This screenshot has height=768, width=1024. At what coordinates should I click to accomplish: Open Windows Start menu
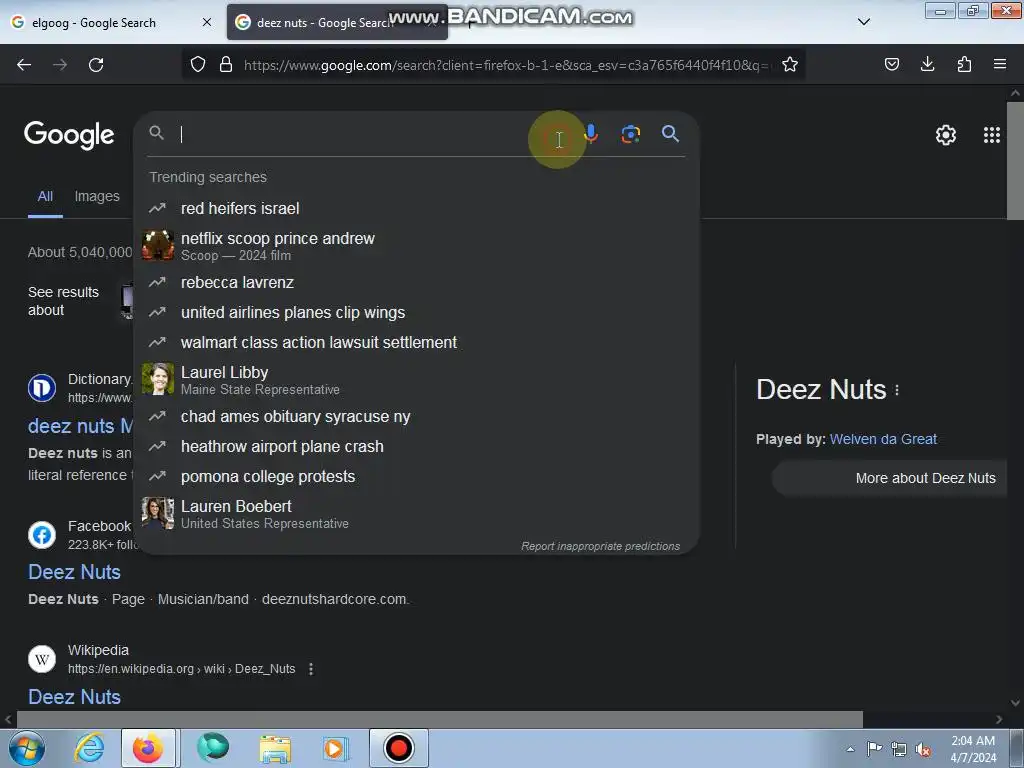tap(27, 748)
